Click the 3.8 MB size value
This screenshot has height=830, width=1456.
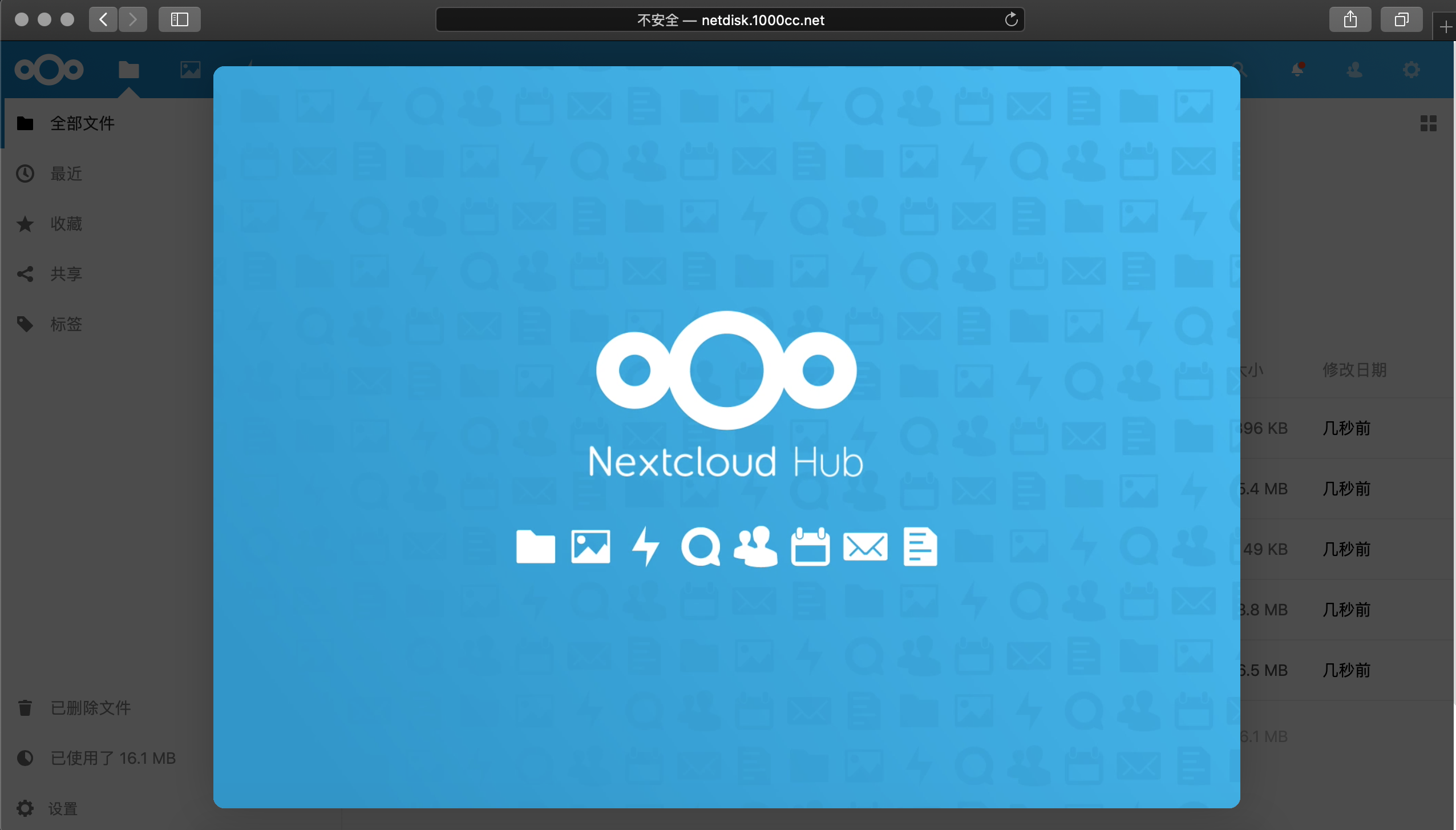tap(1264, 610)
